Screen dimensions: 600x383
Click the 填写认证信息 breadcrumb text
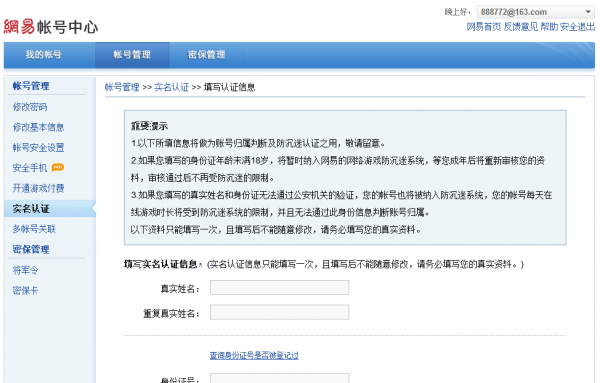(x=229, y=87)
